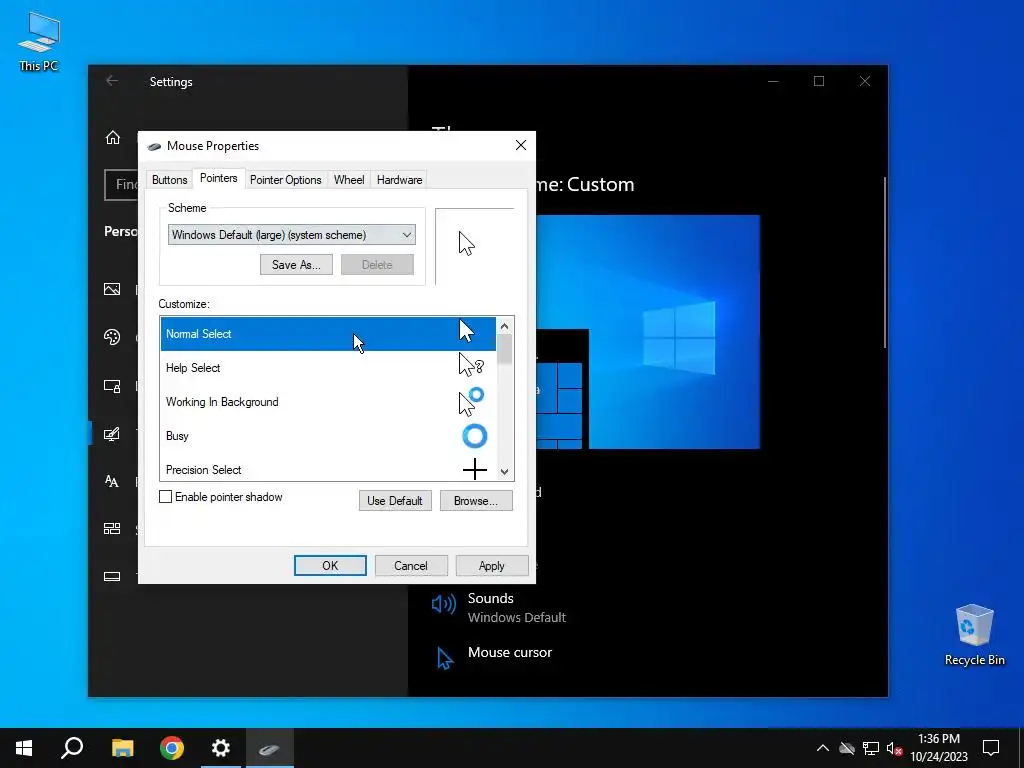The width and height of the screenshot is (1024, 768).
Task: Click the Use Default button
Action: point(395,501)
